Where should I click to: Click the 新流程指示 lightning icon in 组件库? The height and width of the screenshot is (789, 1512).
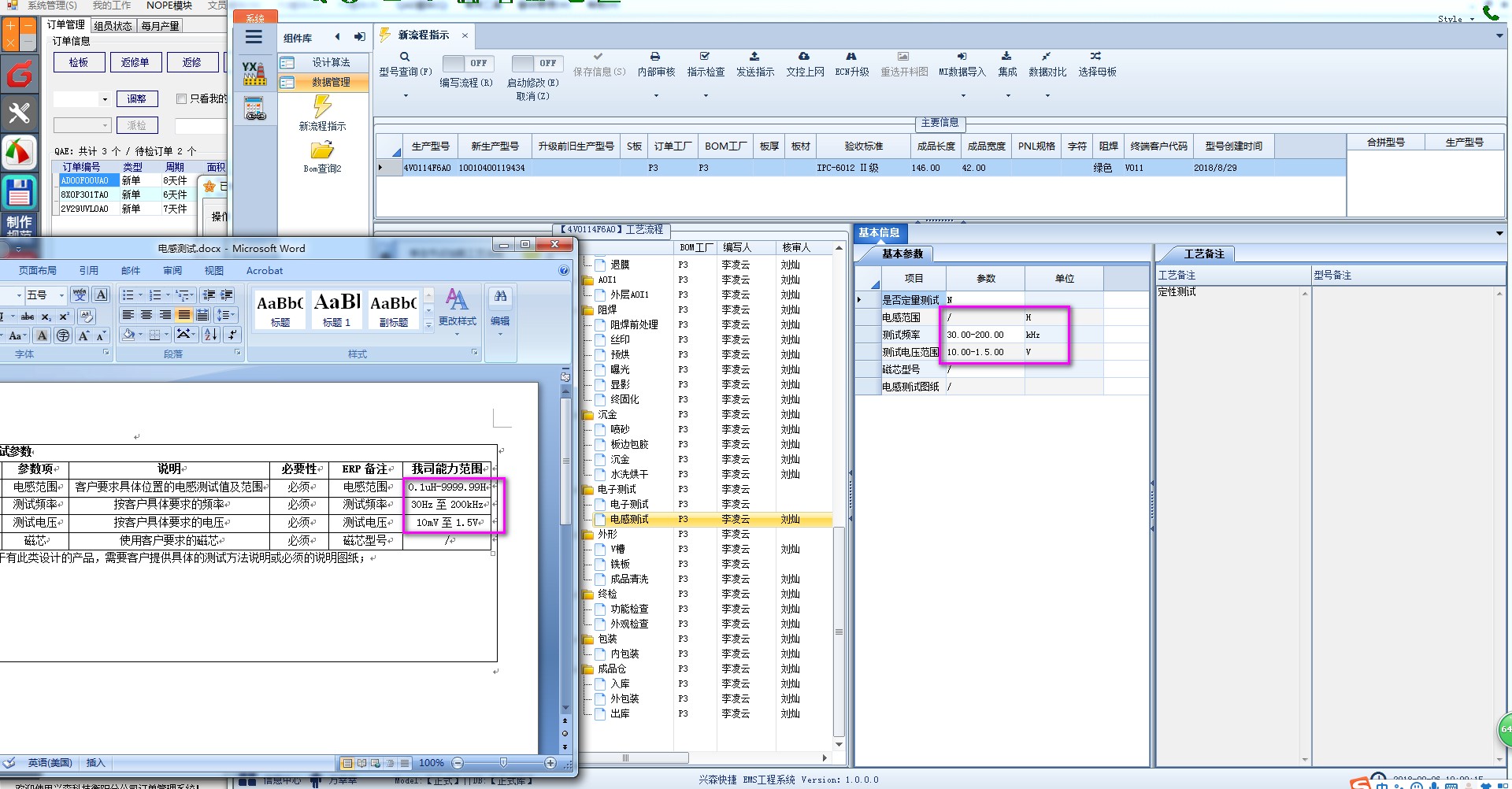click(322, 106)
